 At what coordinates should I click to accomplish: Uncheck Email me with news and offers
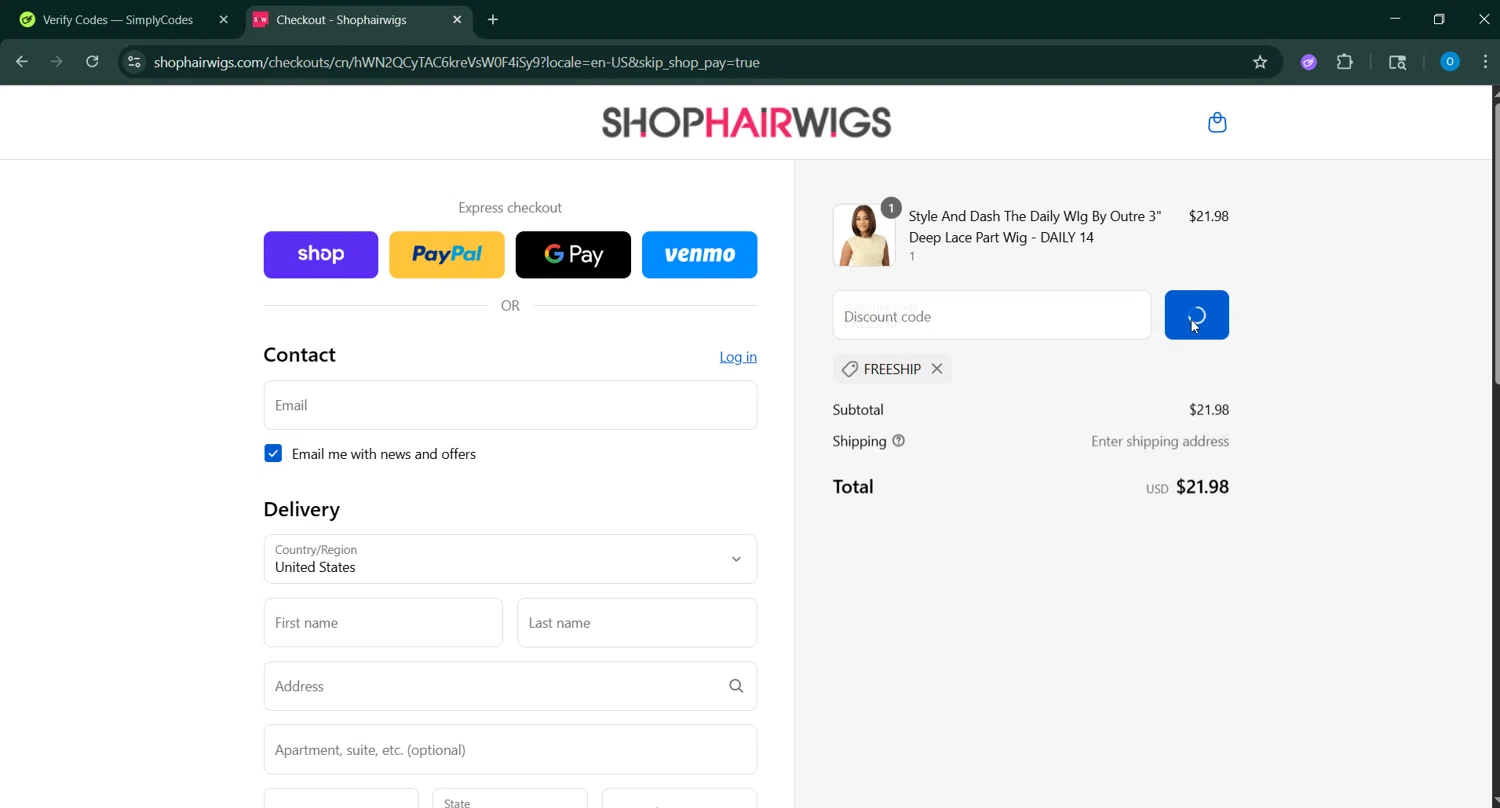273,453
